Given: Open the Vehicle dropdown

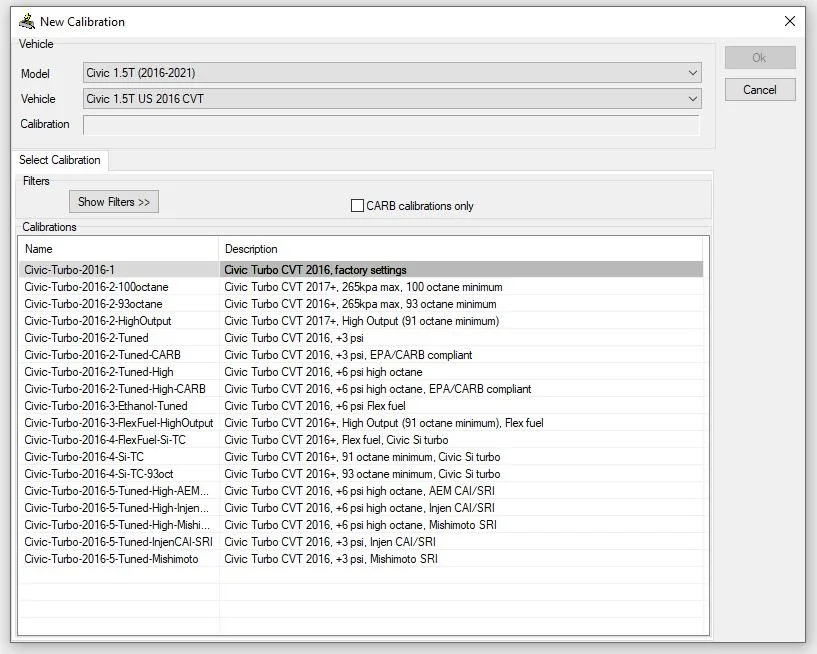Looking at the screenshot, I should click(x=392, y=99).
